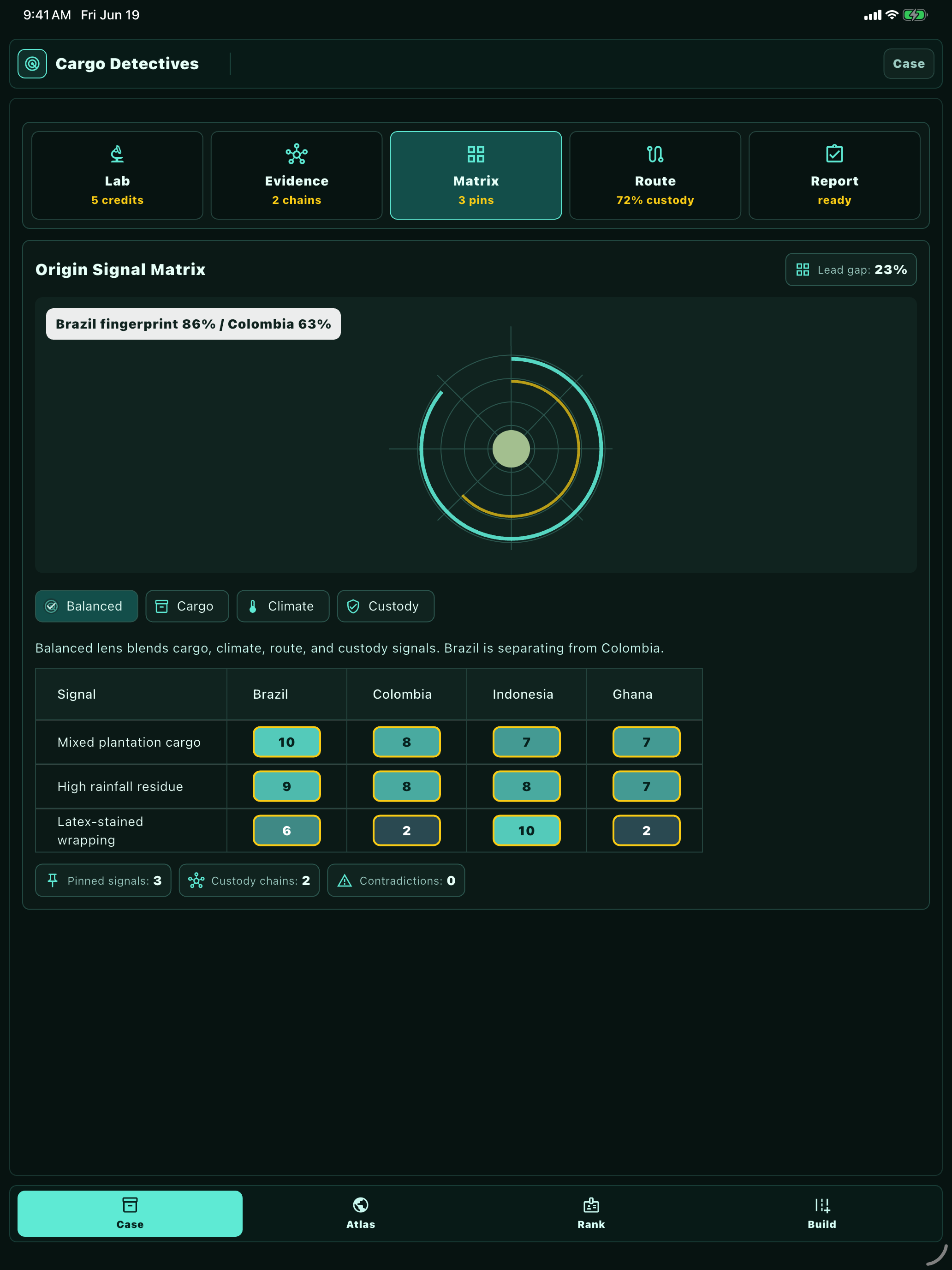952x1270 pixels.
Task: Switch to the Climate lens
Action: coord(283,606)
